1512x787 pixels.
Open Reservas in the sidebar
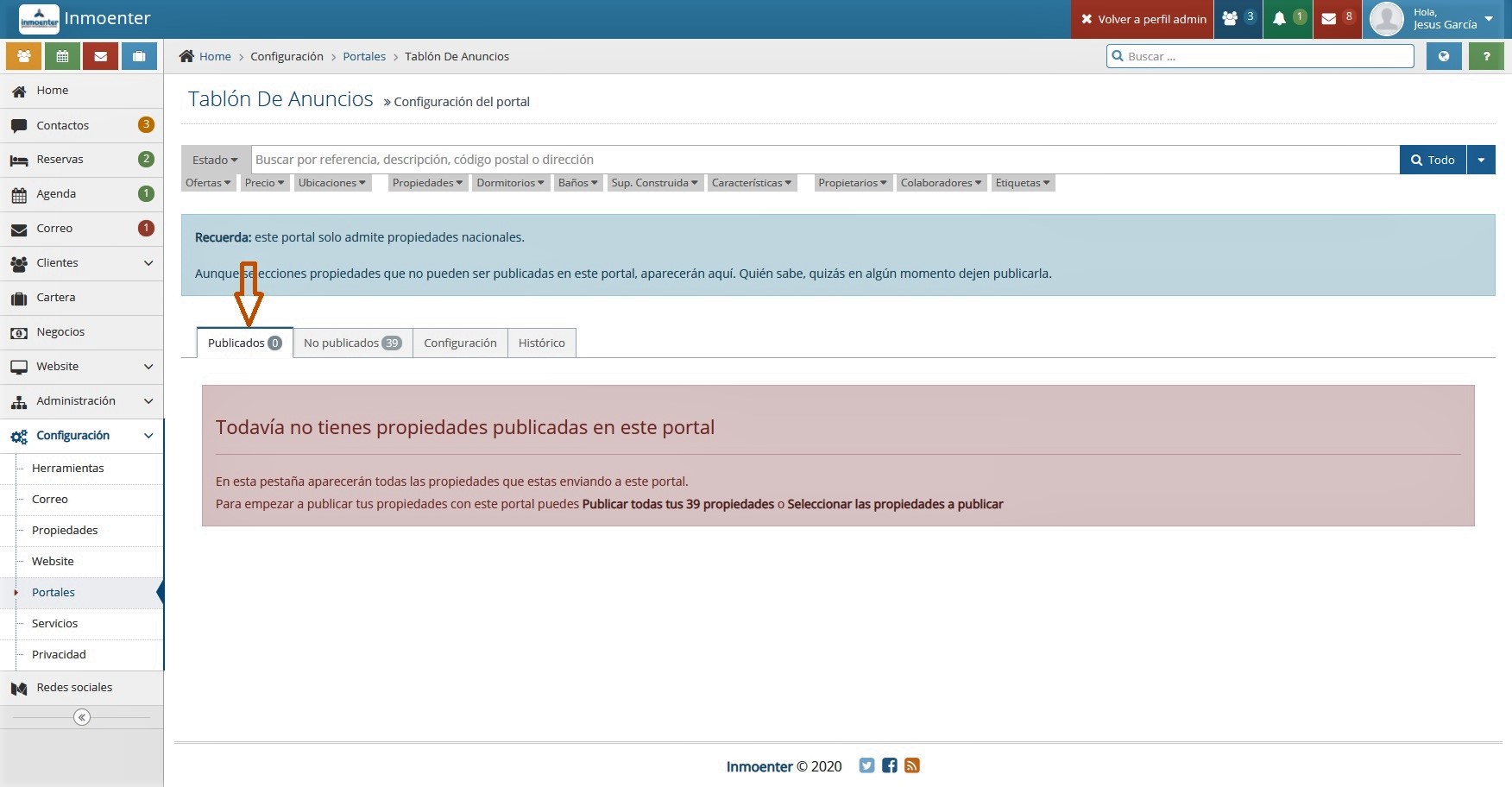82,160
